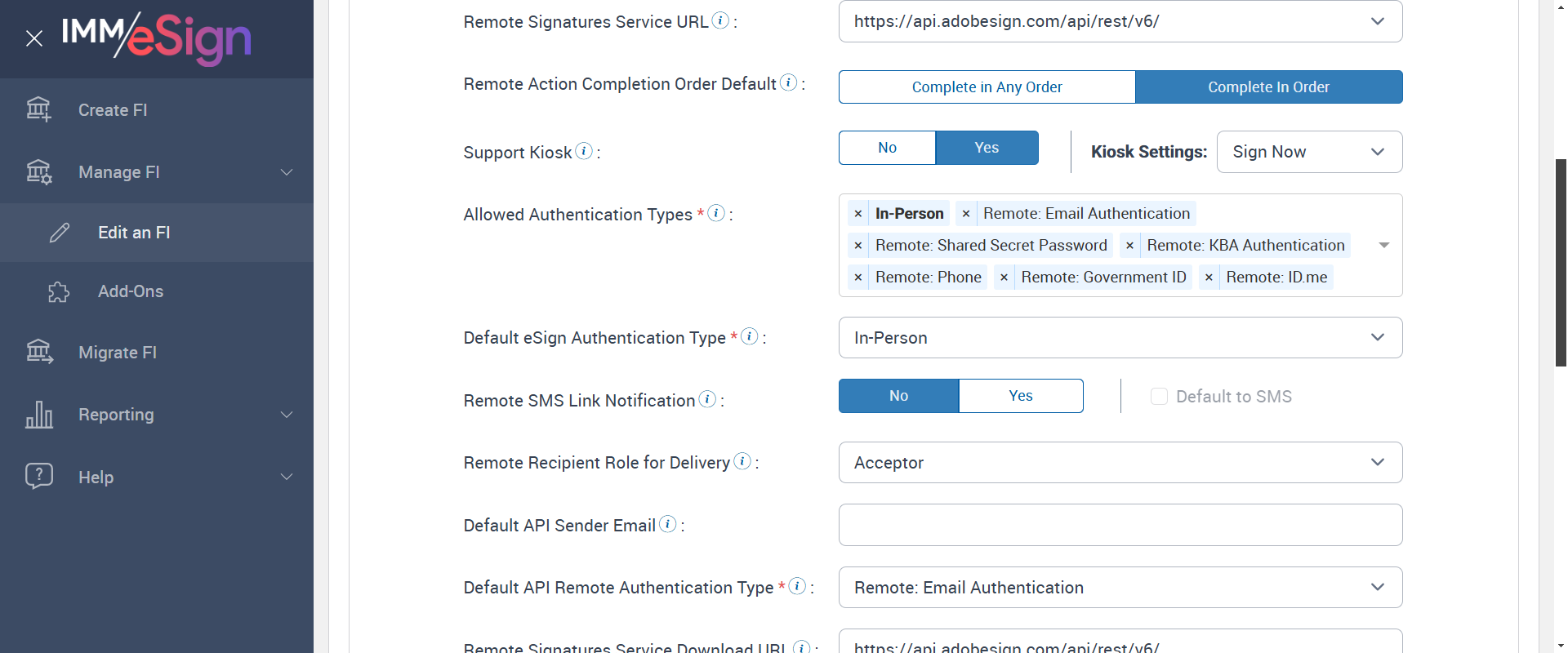Click the Reporting bar chart icon
This screenshot has height=653, width=1568.
pos(39,415)
